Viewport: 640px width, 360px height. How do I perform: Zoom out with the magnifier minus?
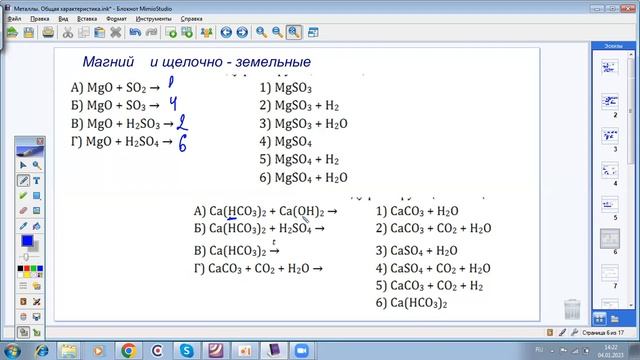(x=278, y=32)
